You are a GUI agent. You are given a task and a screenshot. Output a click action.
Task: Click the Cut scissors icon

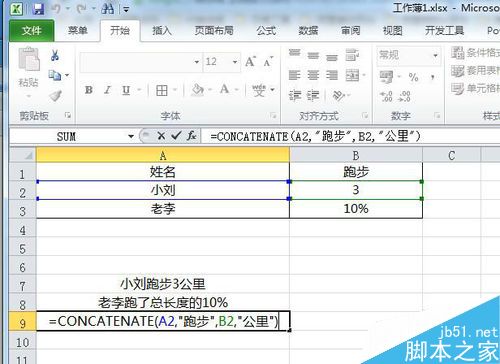click(x=55, y=55)
